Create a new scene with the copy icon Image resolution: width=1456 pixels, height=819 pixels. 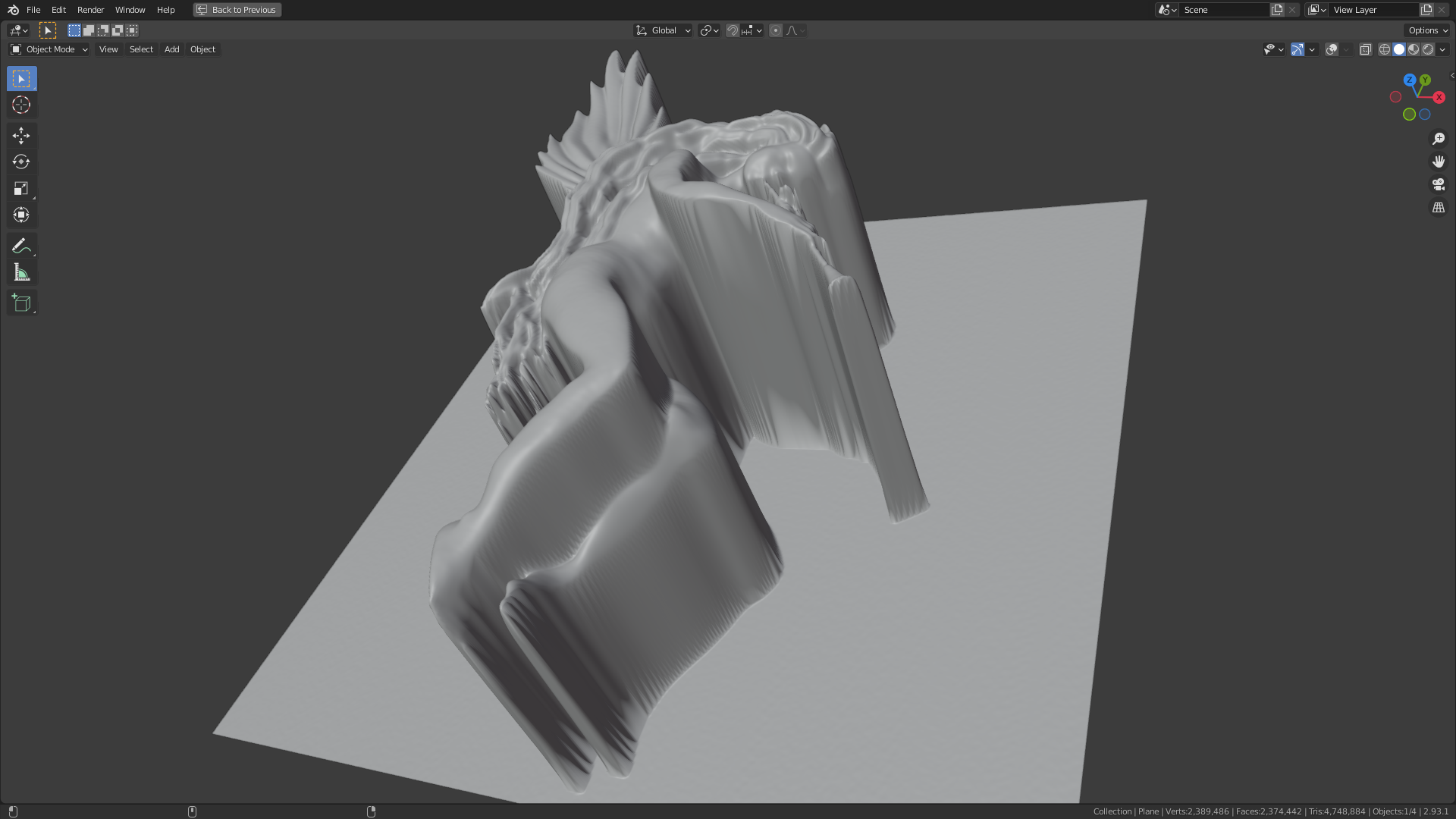[1277, 10]
